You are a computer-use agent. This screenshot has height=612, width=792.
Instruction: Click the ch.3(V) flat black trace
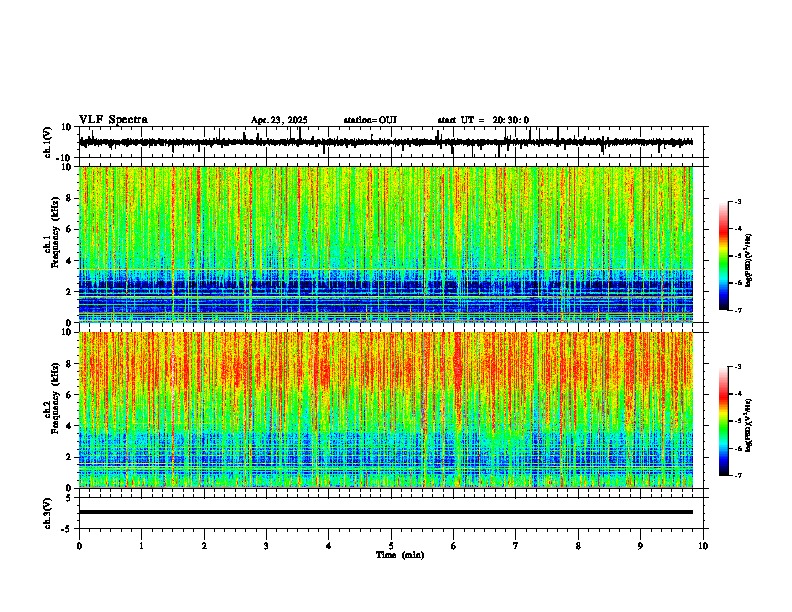386,512
